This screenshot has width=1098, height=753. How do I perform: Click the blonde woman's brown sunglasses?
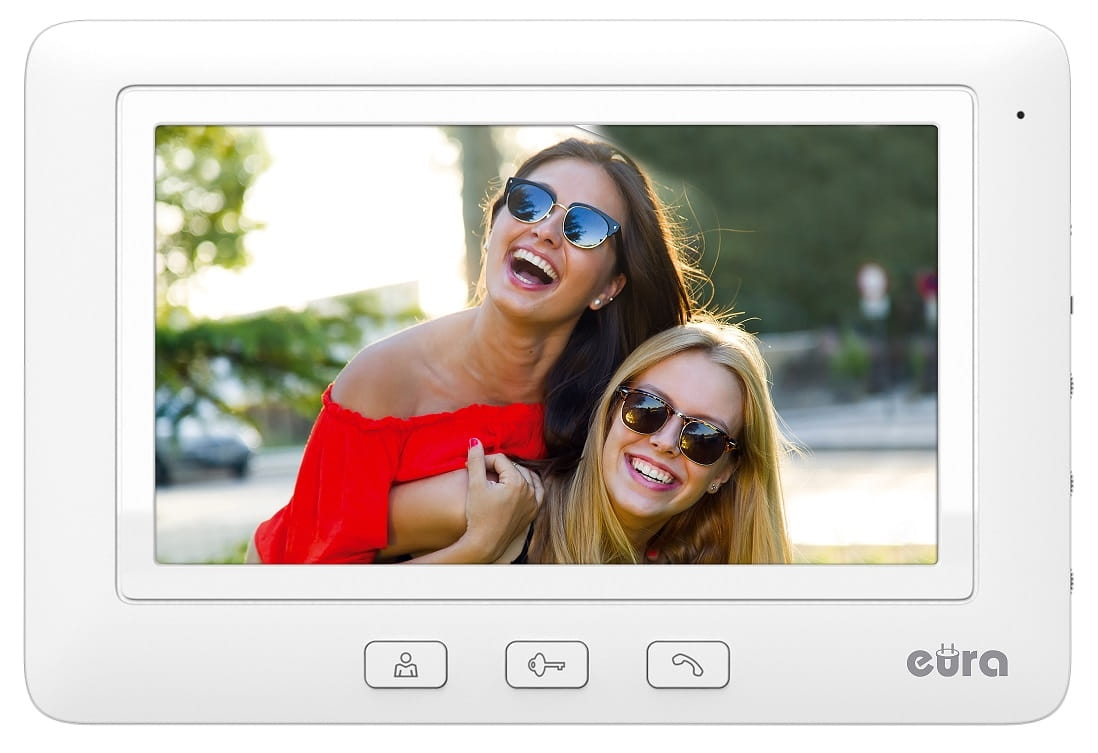pyautogui.click(x=676, y=424)
